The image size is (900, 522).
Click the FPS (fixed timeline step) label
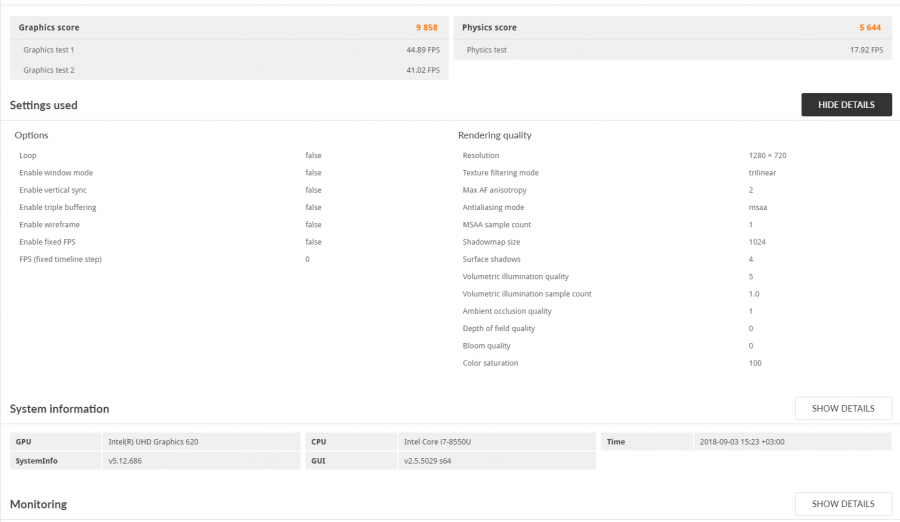[60, 259]
